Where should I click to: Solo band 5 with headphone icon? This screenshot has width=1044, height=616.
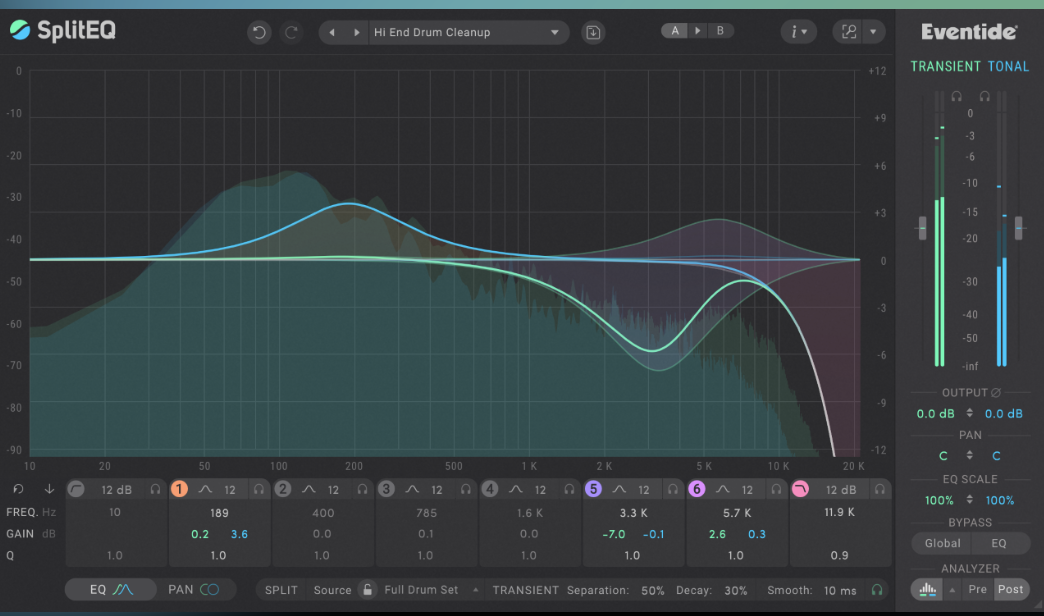(672, 489)
